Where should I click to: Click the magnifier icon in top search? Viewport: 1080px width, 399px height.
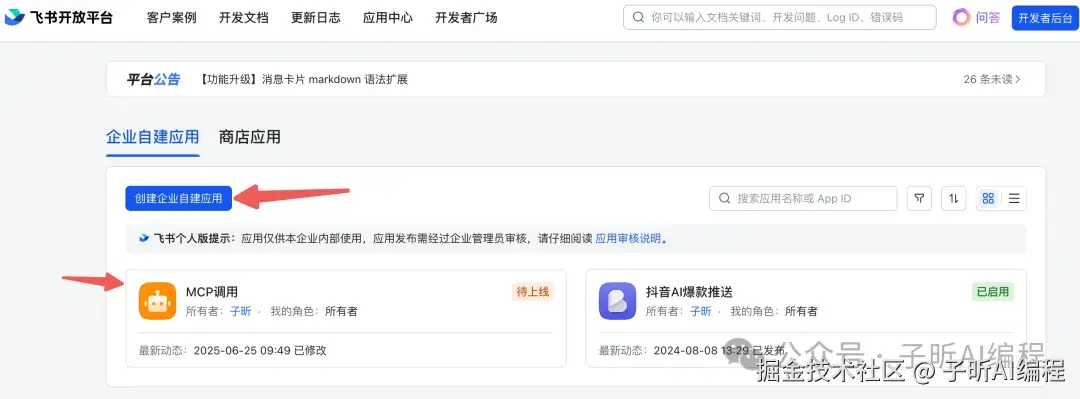pos(638,17)
